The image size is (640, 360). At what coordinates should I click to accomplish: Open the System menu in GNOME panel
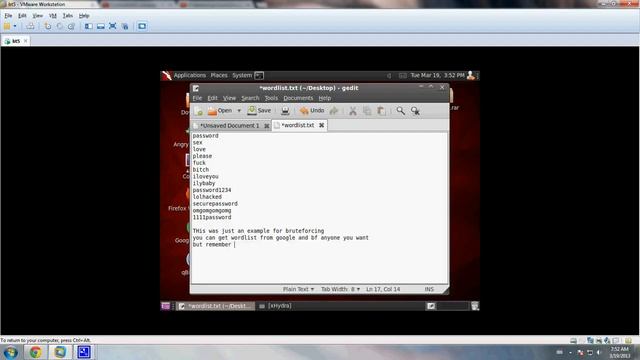242,76
